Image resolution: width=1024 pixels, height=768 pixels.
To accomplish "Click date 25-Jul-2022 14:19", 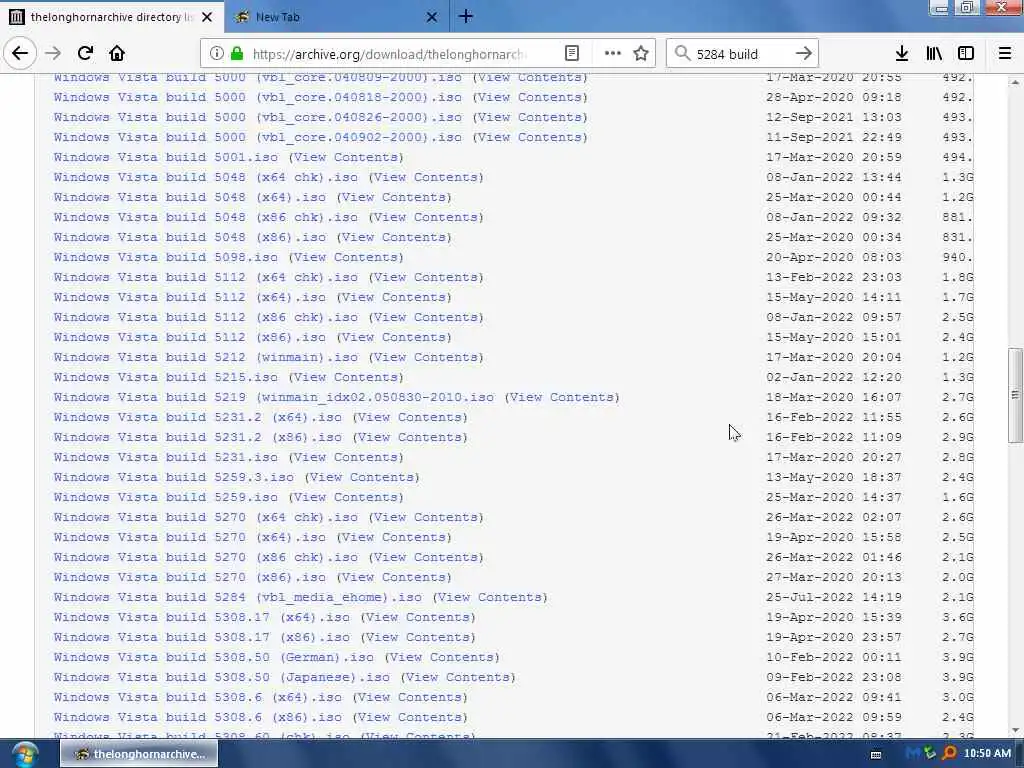I will pyautogui.click(x=834, y=597).
